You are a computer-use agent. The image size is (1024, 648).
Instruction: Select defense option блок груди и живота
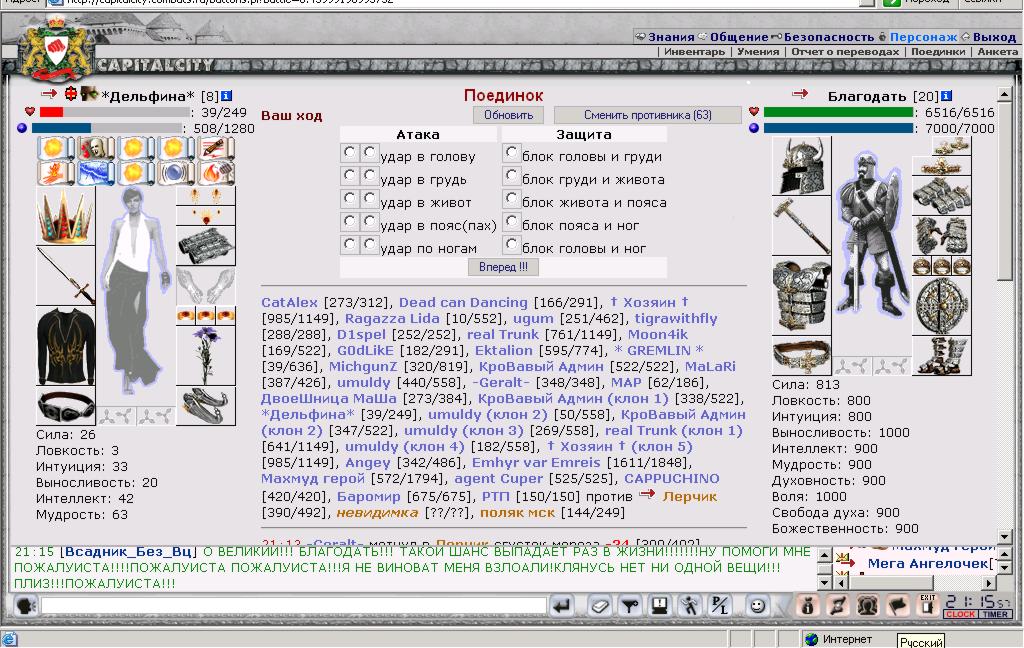(x=511, y=175)
